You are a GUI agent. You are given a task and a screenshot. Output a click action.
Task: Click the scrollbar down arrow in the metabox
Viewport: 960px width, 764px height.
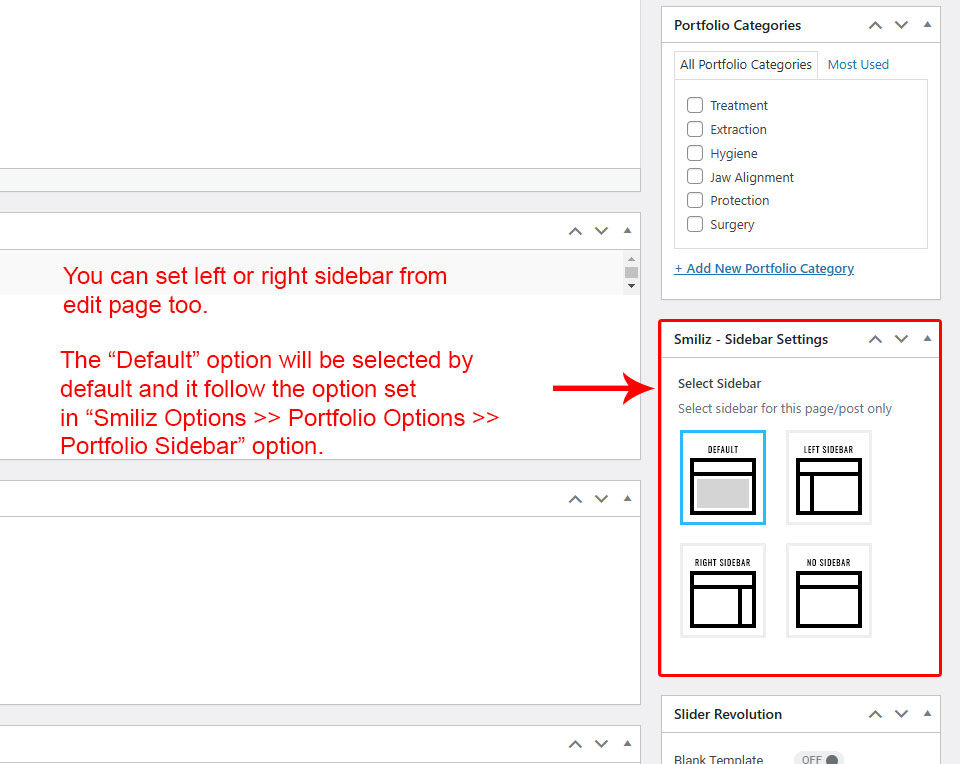point(631,286)
